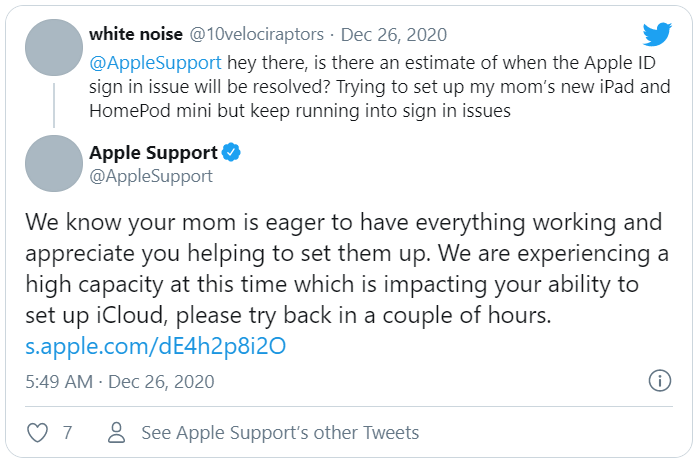Click the like count of 7
Image resolution: width=699 pixels, height=463 pixels.
tap(67, 433)
